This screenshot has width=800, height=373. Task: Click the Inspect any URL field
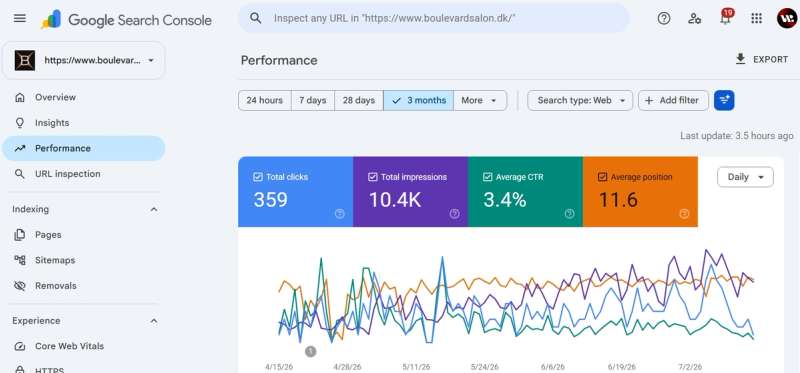[434, 18]
